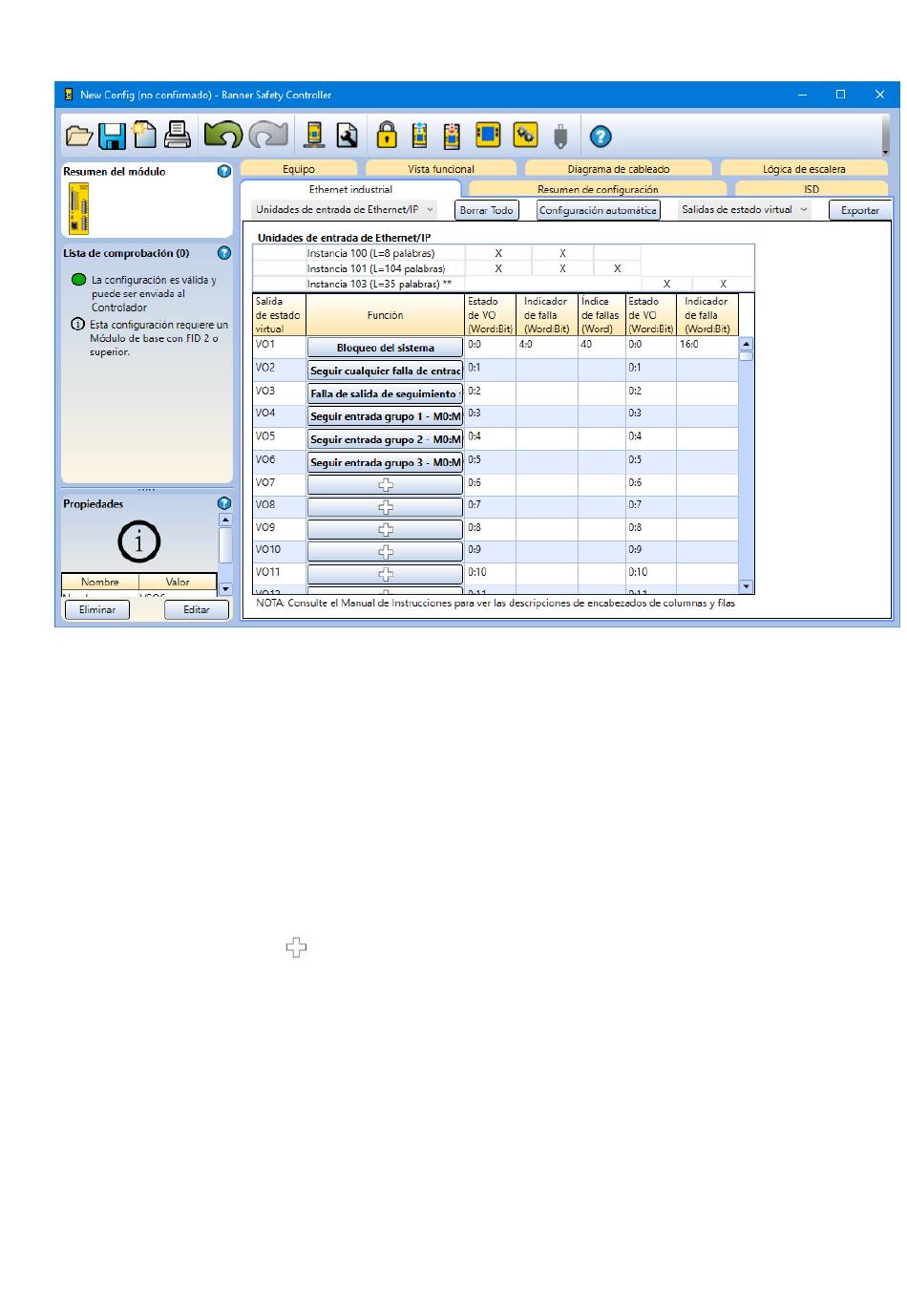Screen dimensions: 907x1316
Task: Add a function to VO8 with plus
Action: pos(385,507)
